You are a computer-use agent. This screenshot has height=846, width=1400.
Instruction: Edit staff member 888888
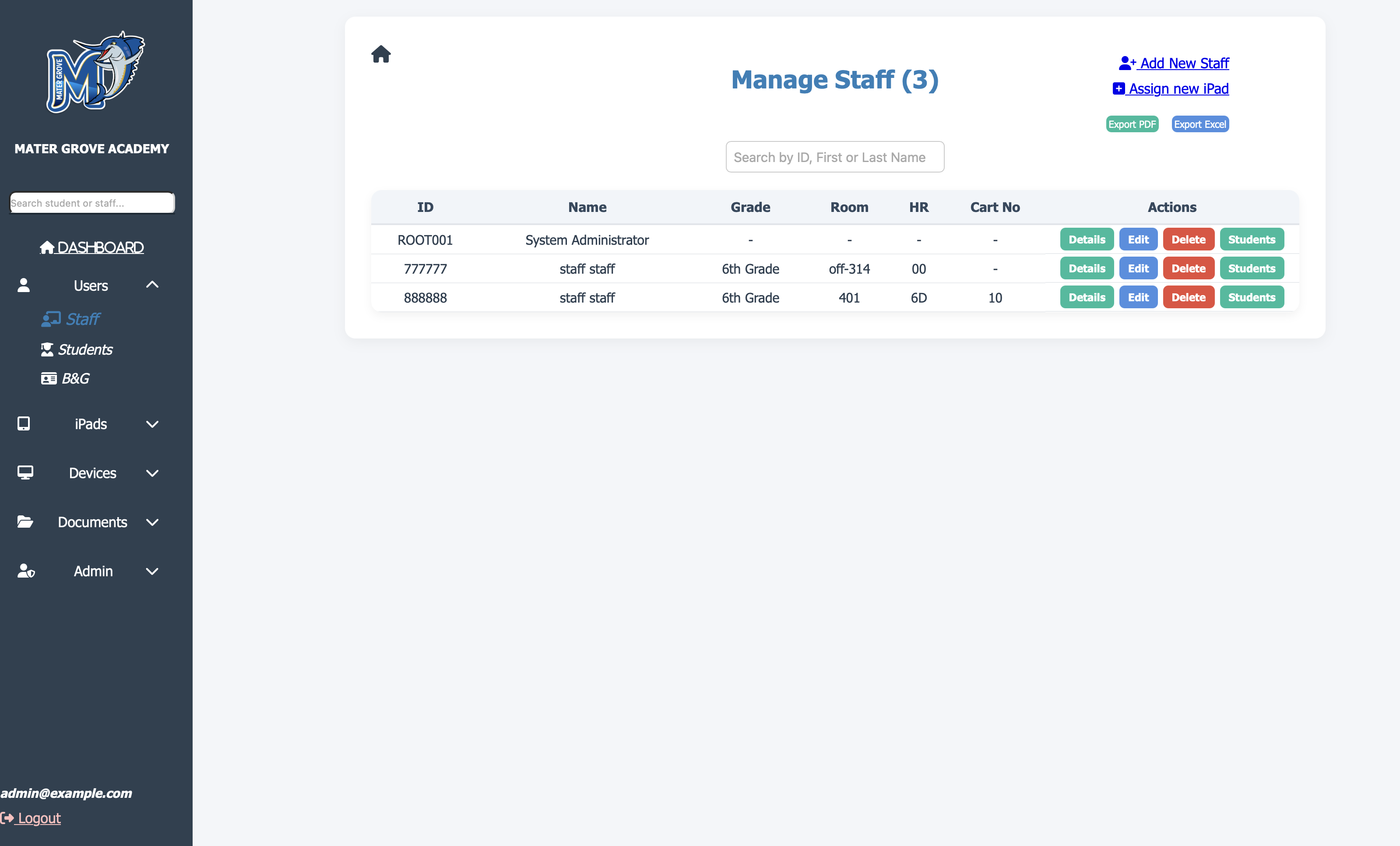(x=1138, y=298)
